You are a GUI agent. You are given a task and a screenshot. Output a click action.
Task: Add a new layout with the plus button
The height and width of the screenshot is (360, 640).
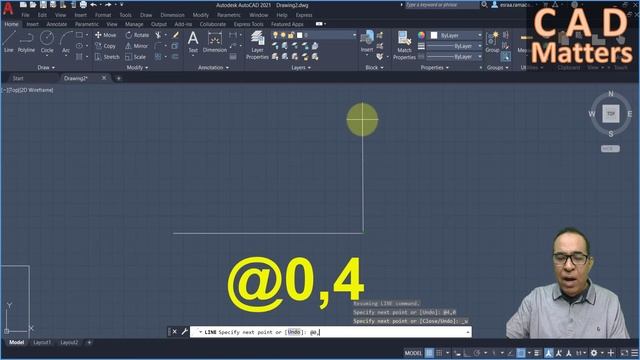[89, 342]
